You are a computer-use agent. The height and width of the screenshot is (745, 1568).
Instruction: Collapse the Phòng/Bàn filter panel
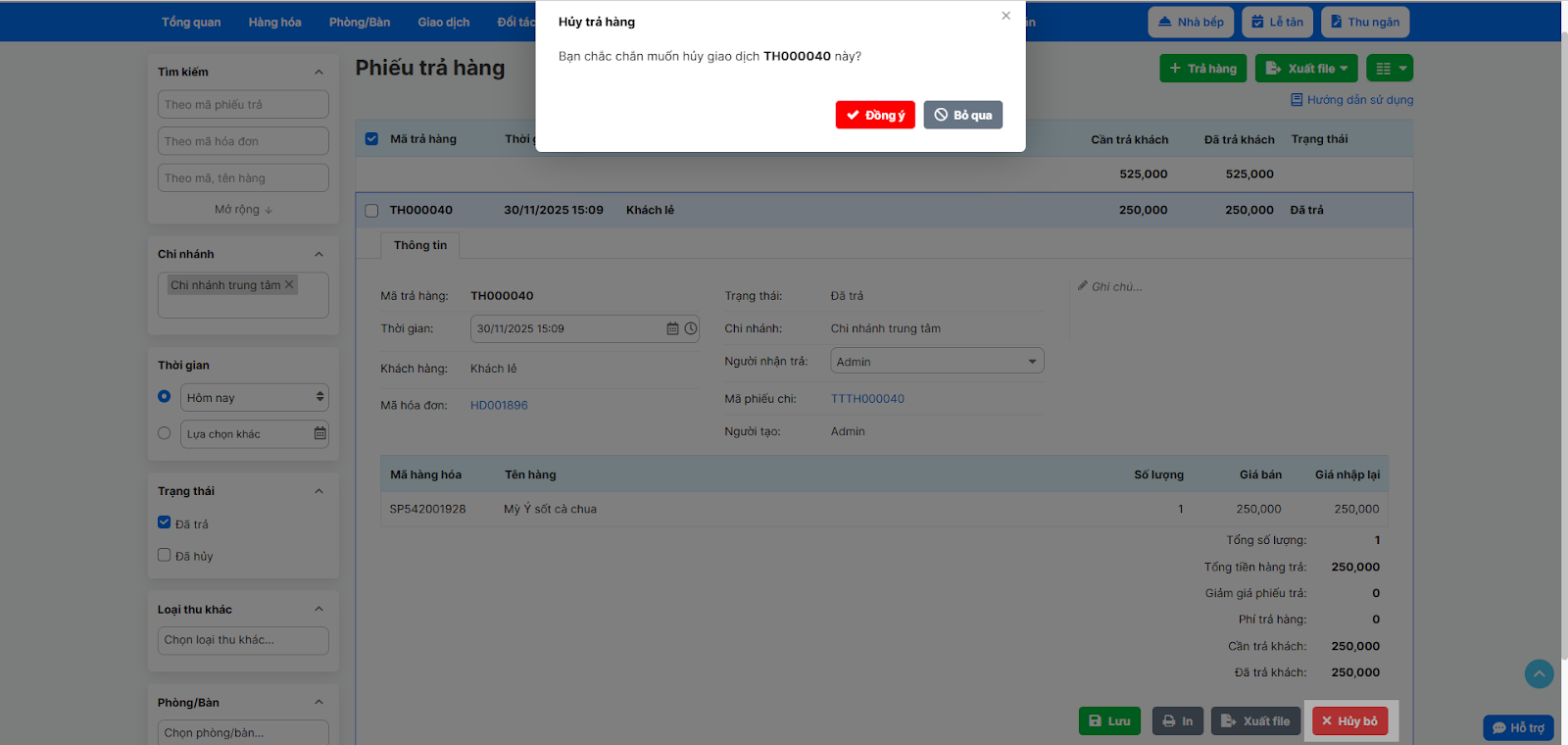pos(318,702)
